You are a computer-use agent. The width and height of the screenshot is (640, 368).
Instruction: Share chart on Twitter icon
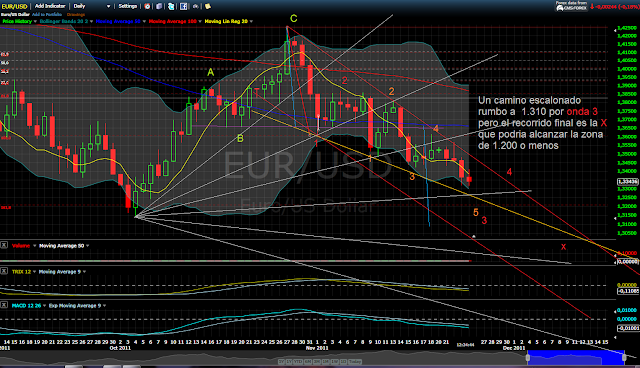click(x=171, y=6)
